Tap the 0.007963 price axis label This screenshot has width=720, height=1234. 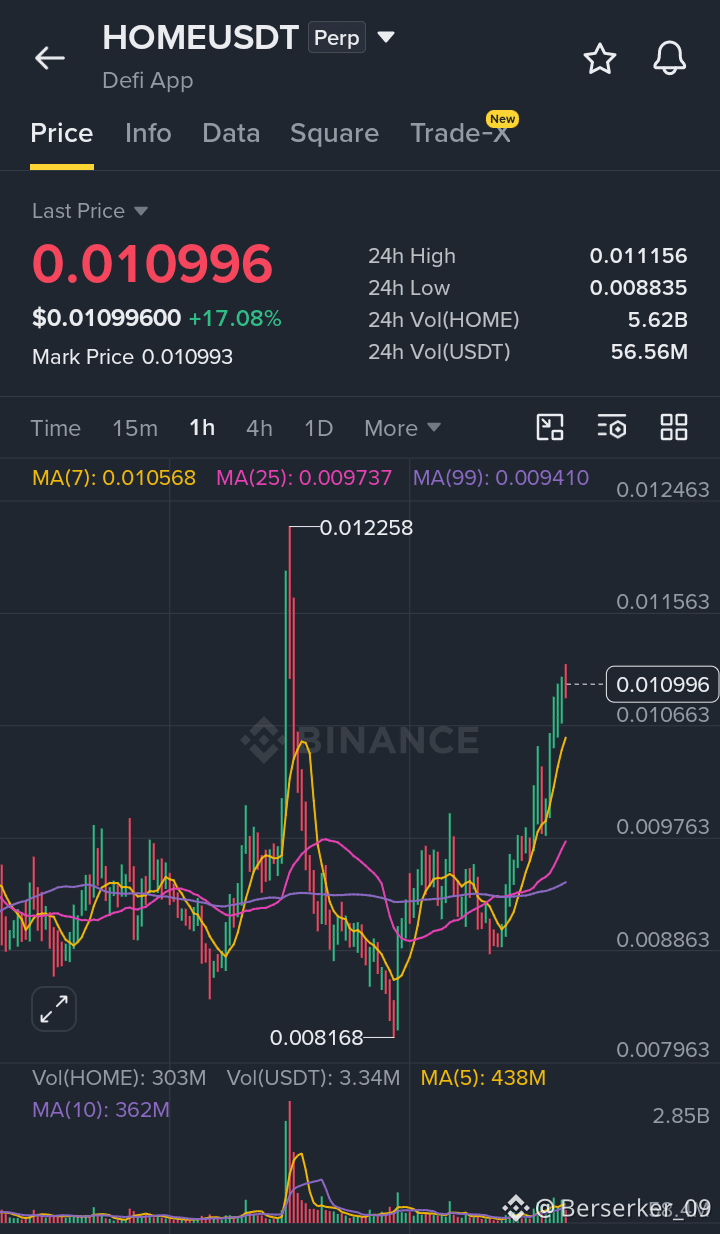point(663,1050)
